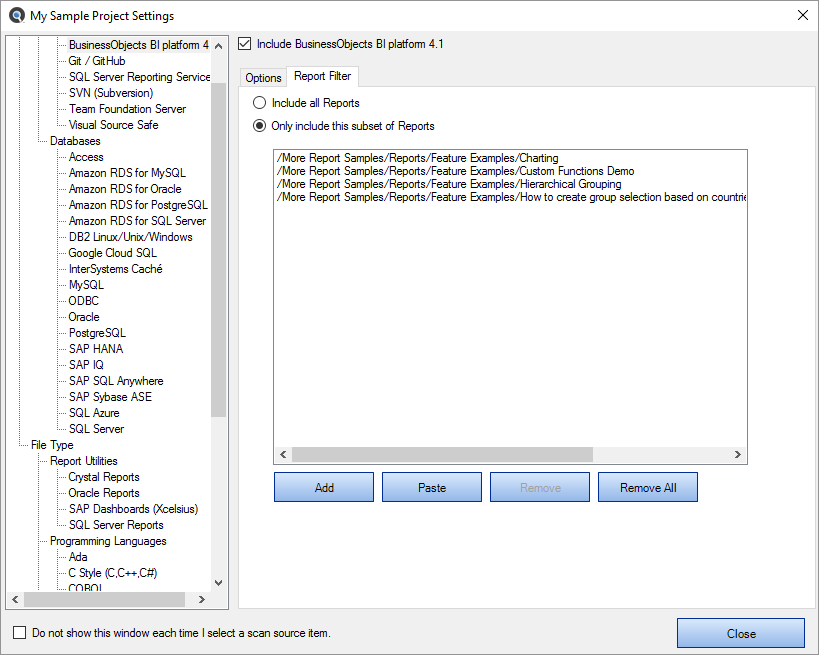The width and height of the screenshot is (819, 655).
Task: Select SQL Azure tree item
Action: (94, 413)
